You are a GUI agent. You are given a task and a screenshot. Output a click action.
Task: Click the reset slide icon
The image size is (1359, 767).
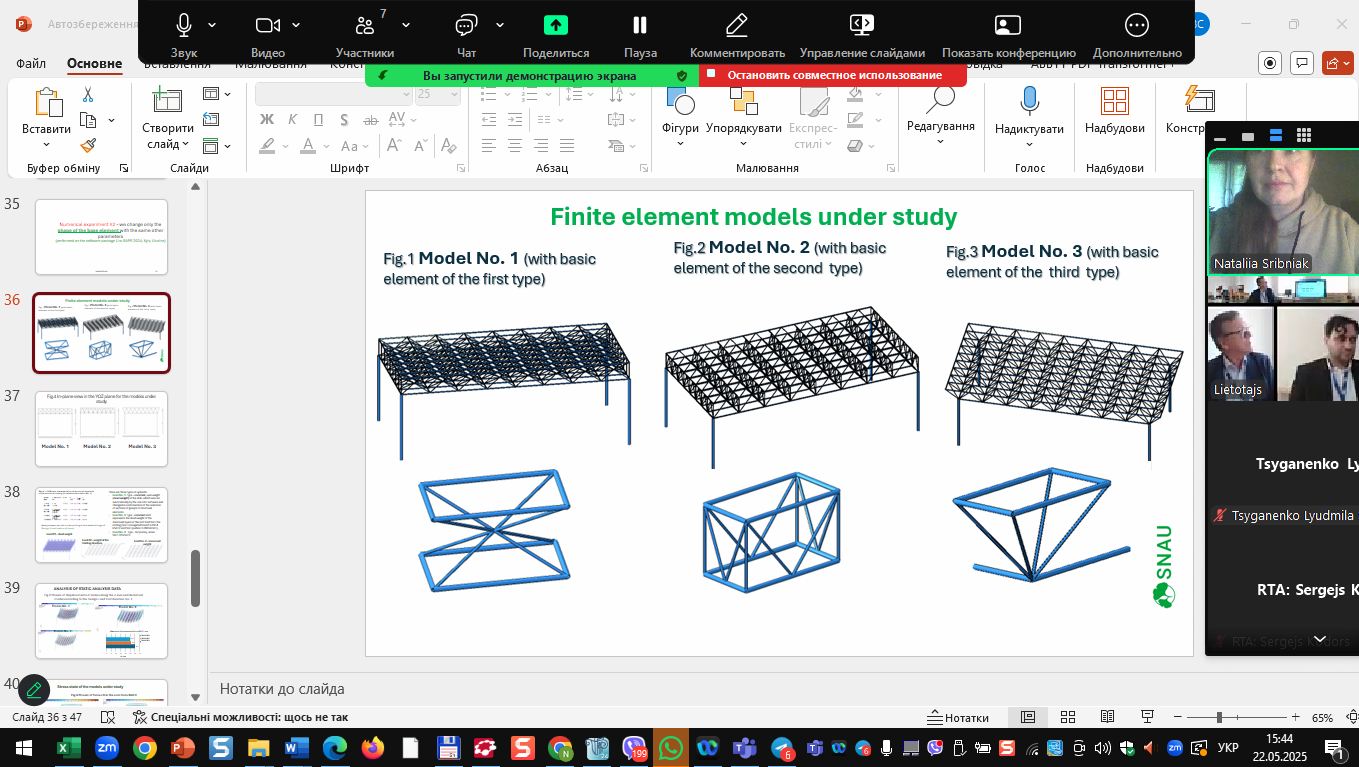pos(211,120)
